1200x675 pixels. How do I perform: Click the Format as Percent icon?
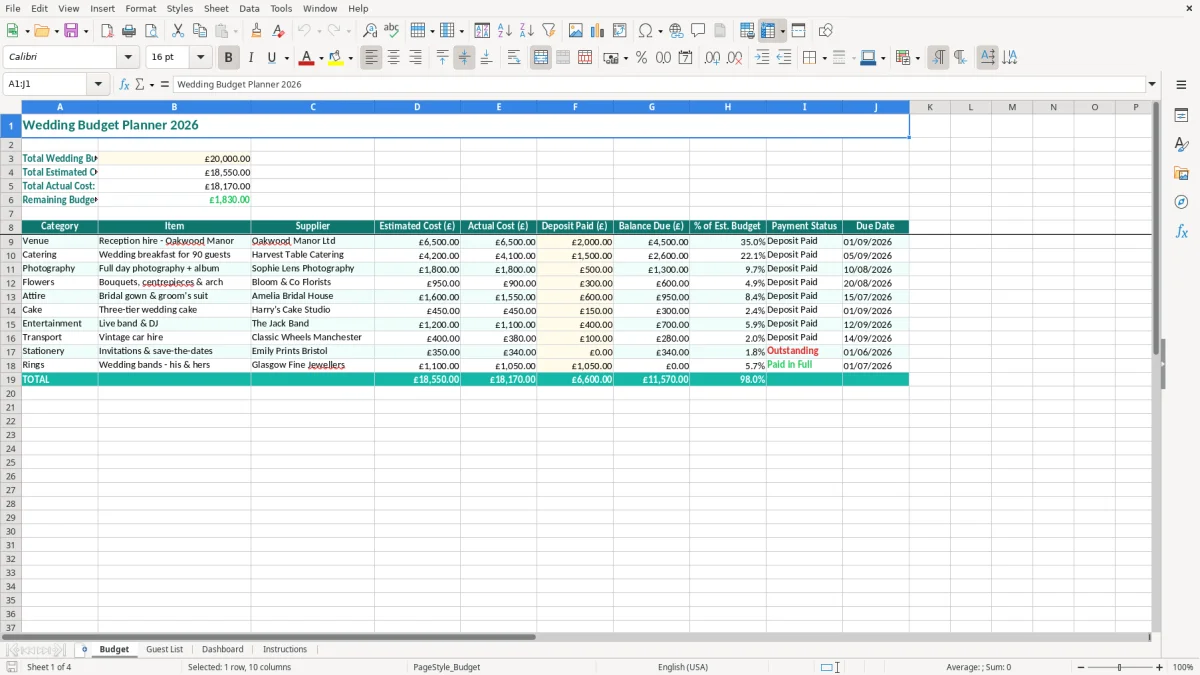click(641, 58)
